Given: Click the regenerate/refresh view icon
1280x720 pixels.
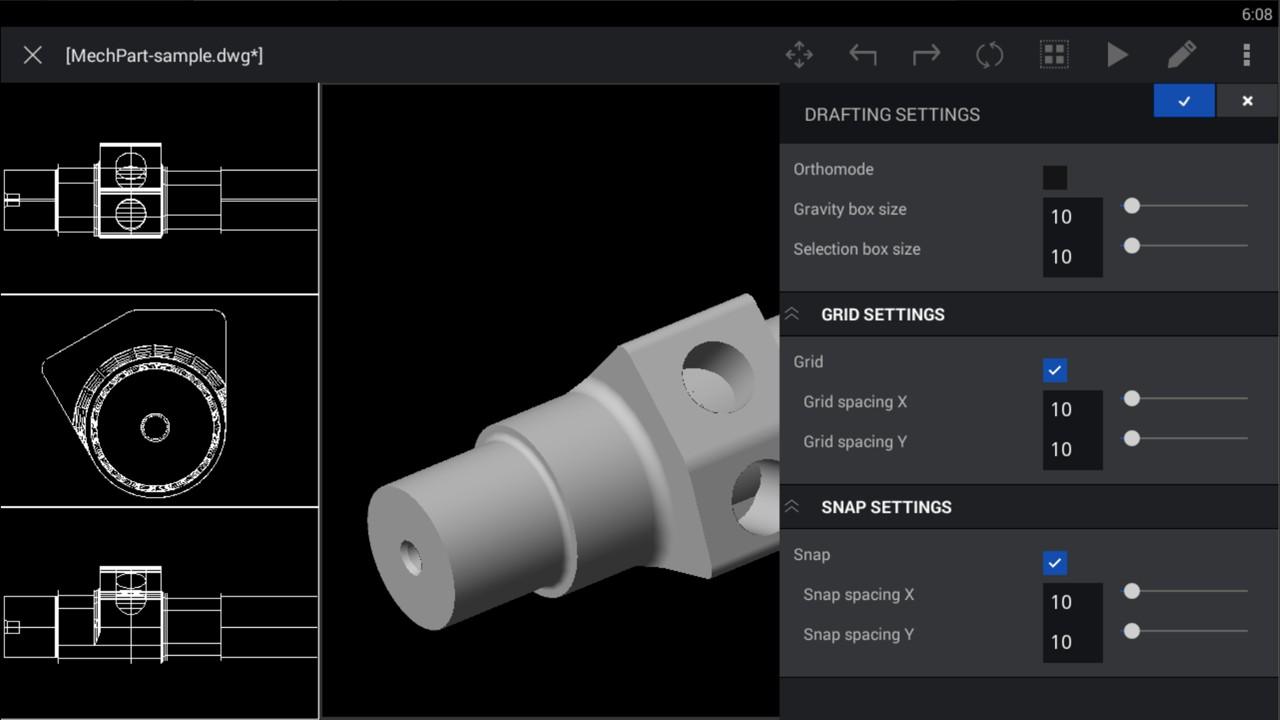Looking at the screenshot, I should click(x=989, y=55).
